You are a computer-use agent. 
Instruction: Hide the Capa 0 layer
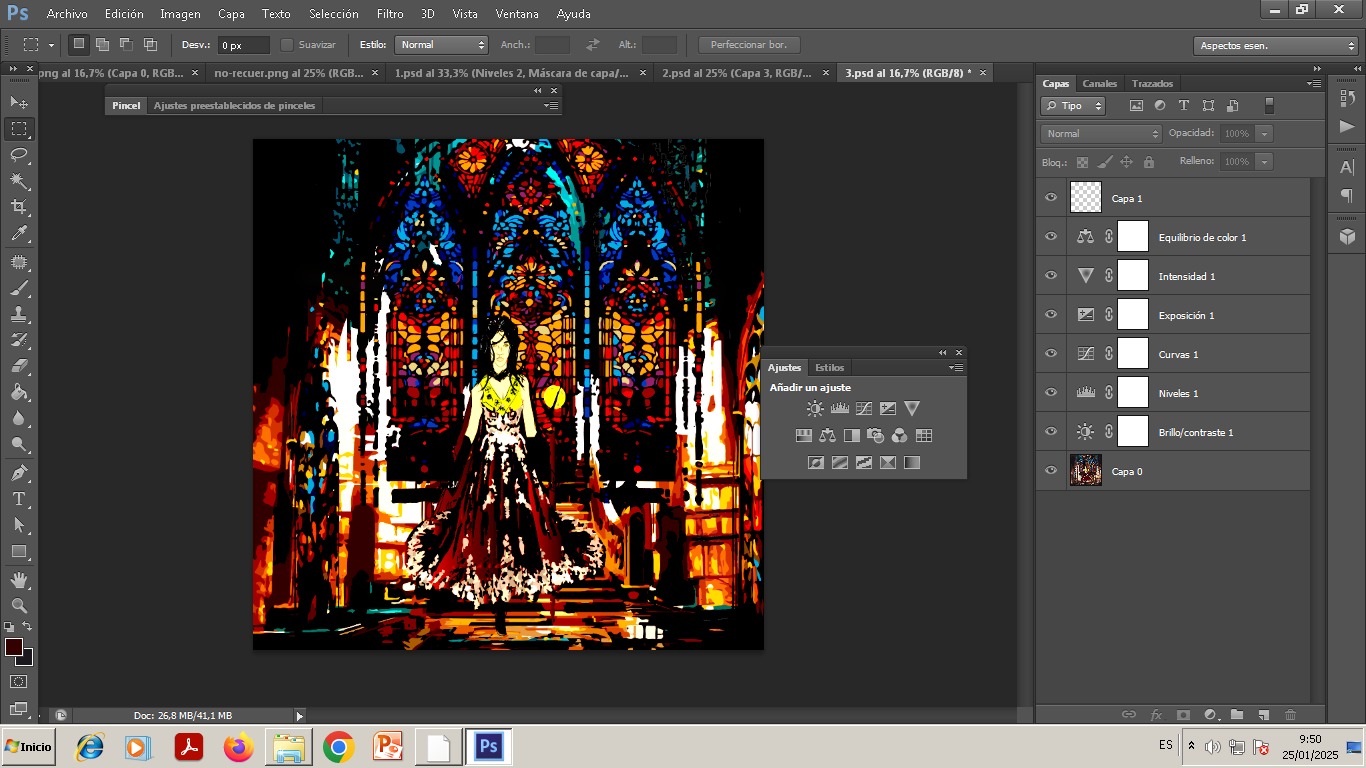[1051, 471]
